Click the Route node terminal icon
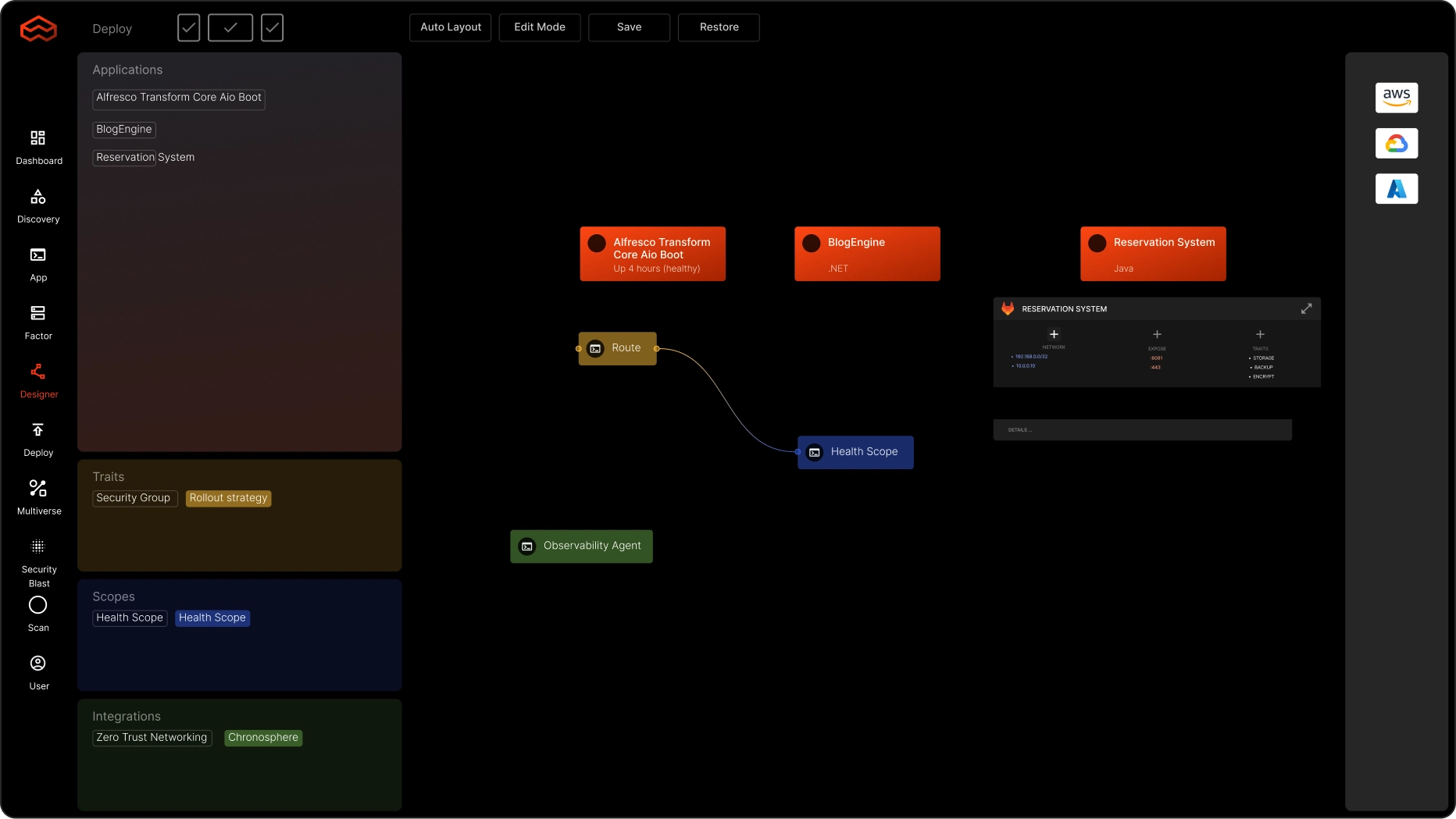The width and height of the screenshot is (1456, 819). (x=595, y=348)
